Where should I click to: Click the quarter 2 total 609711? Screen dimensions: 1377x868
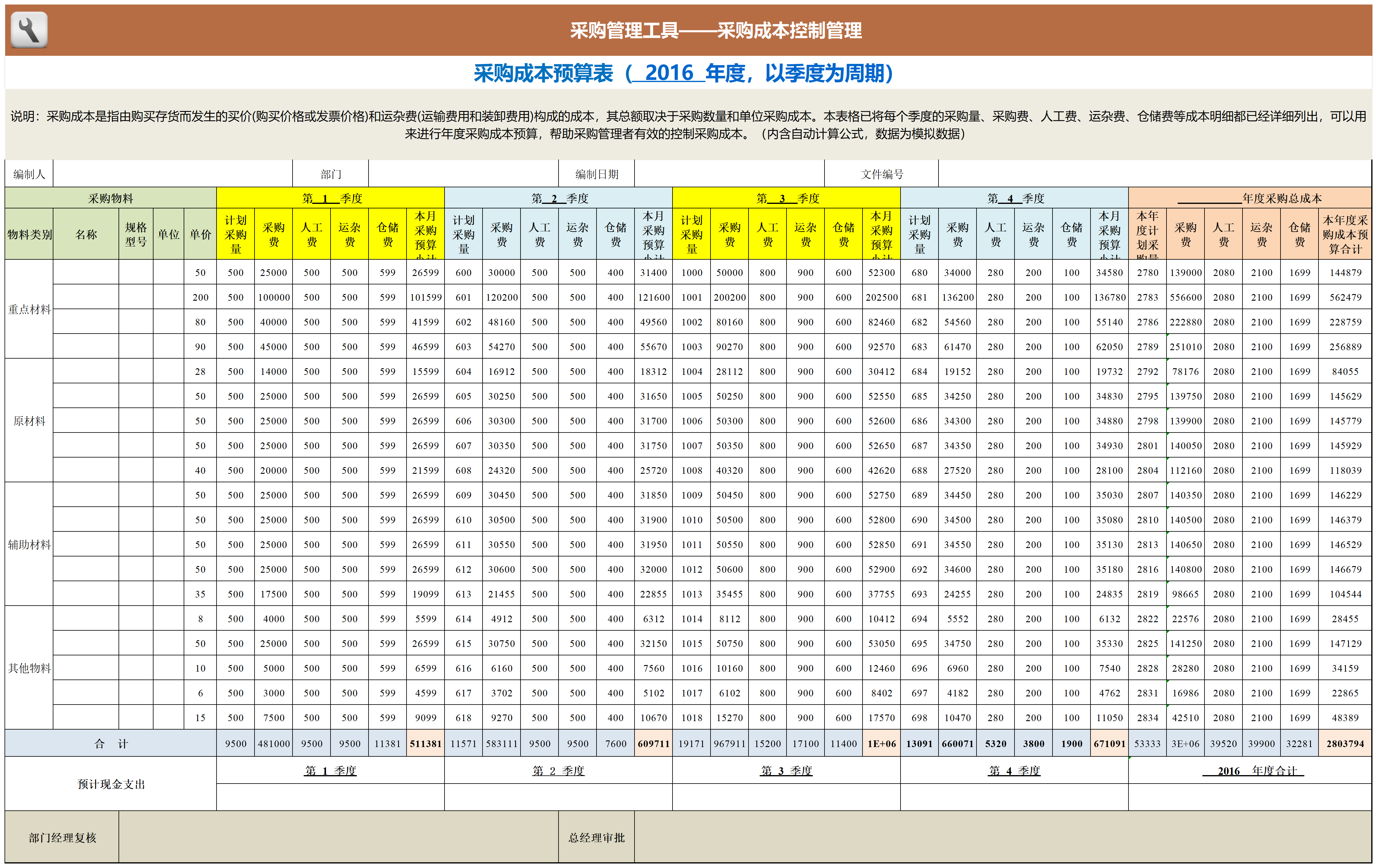click(654, 743)
